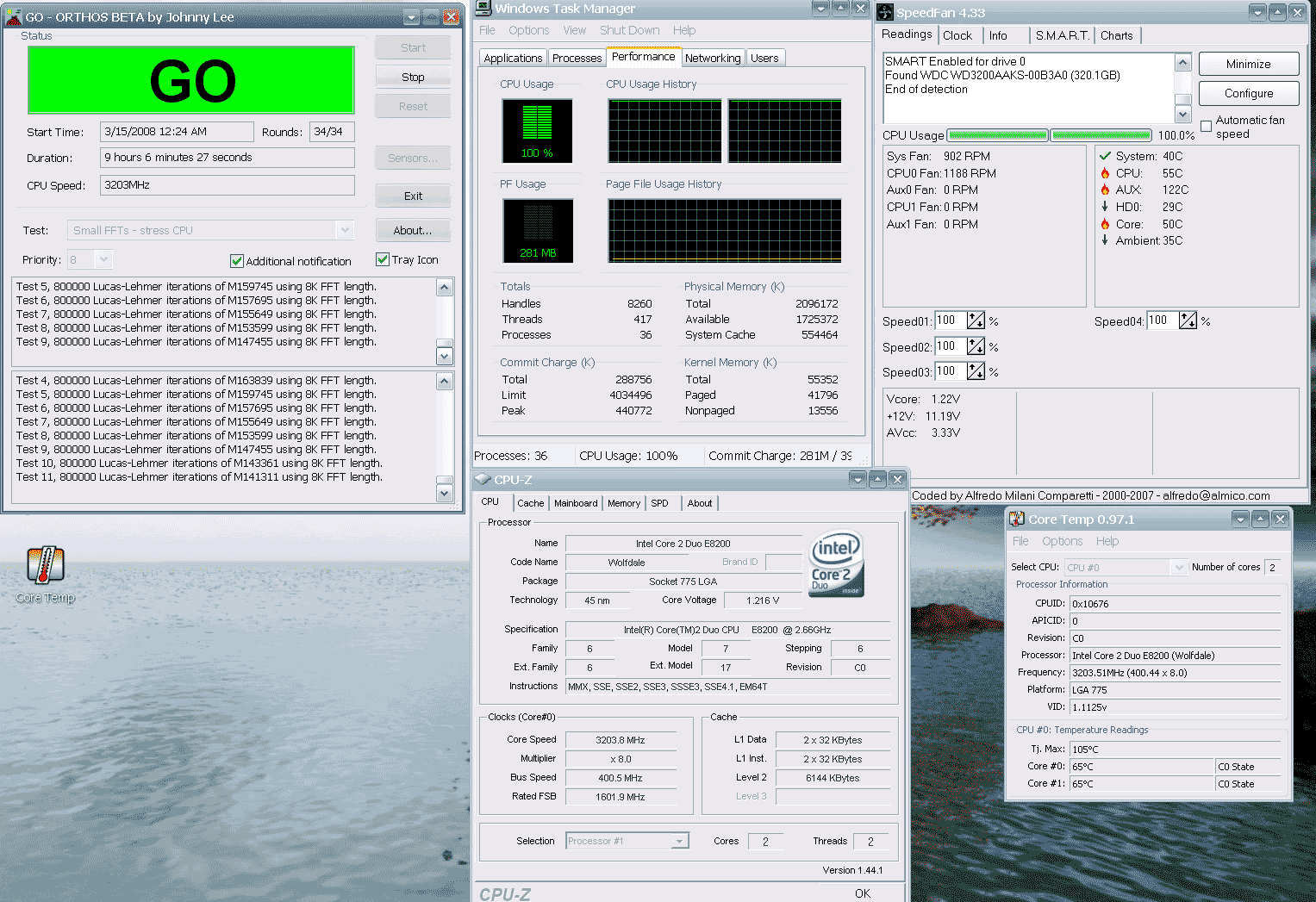Adjust the Speed04 stepper arrows in SpeedFan
Image resolution: width=1316 pixels, height=902 pixels.
click(x=1188, y=320)
